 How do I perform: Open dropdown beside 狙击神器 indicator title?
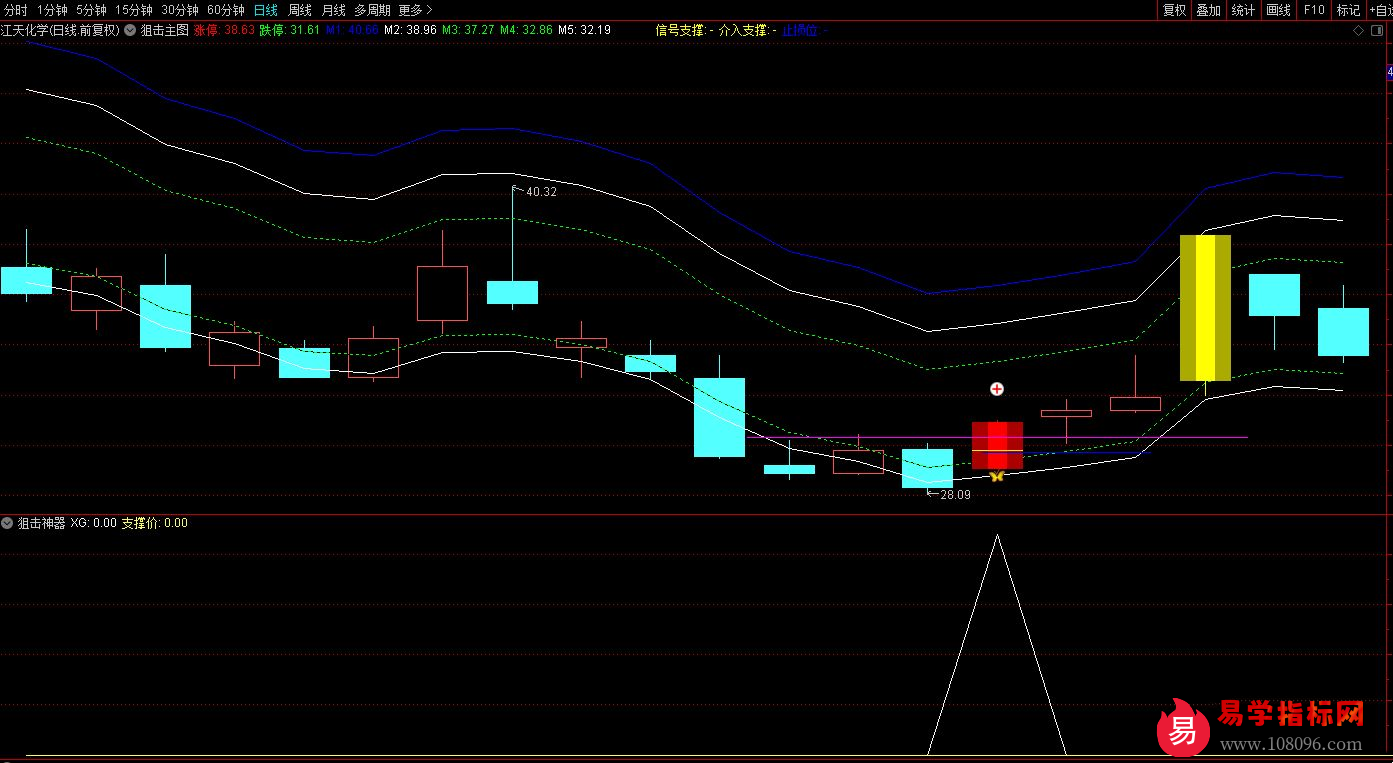point(7,523)
